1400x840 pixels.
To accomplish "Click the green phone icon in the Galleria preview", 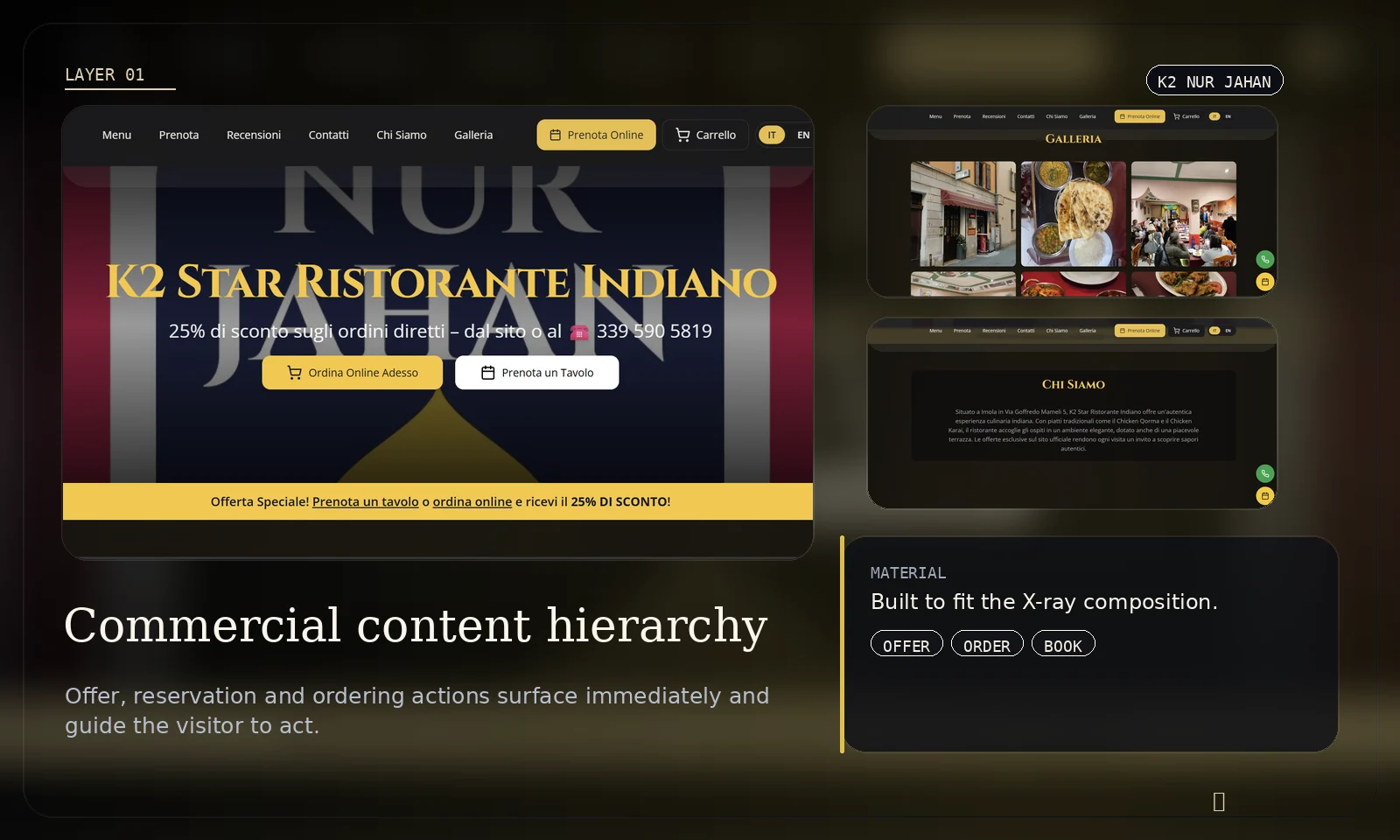I will coord(1265,259).
